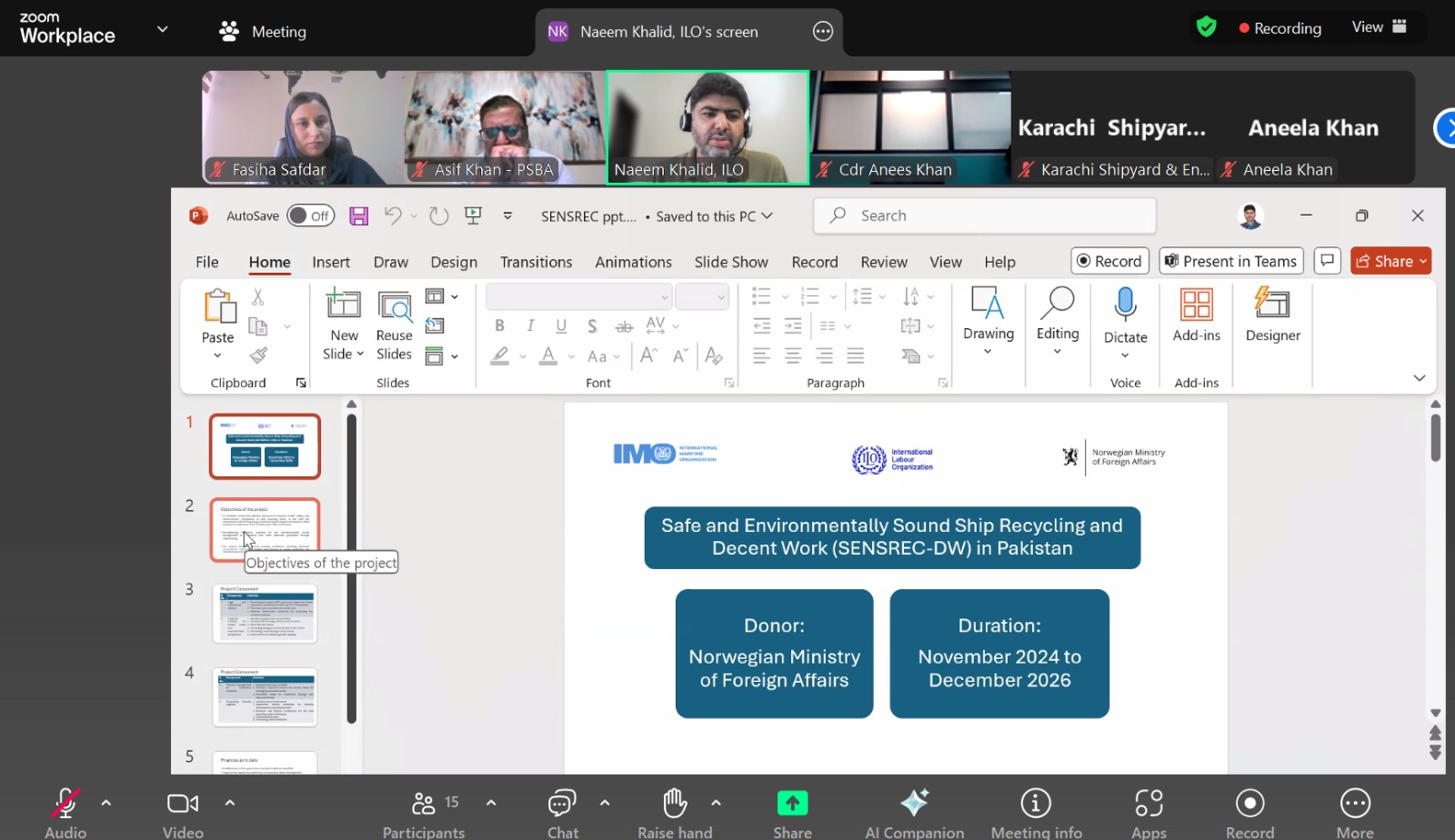
Task: Open the Transitions ribbon tab
Action: point(537,262)
